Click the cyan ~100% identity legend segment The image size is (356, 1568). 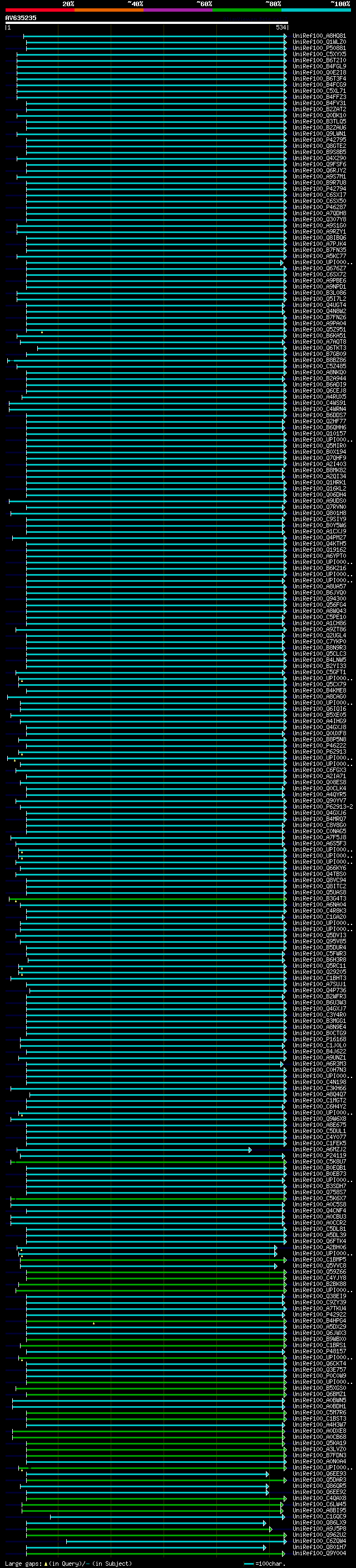[316, 10]
